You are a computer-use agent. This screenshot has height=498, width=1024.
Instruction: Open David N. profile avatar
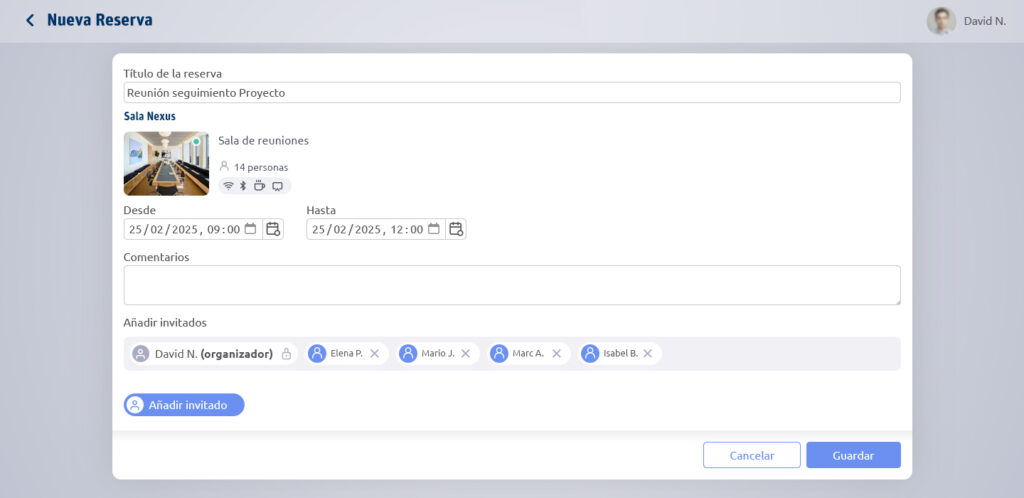941,21
